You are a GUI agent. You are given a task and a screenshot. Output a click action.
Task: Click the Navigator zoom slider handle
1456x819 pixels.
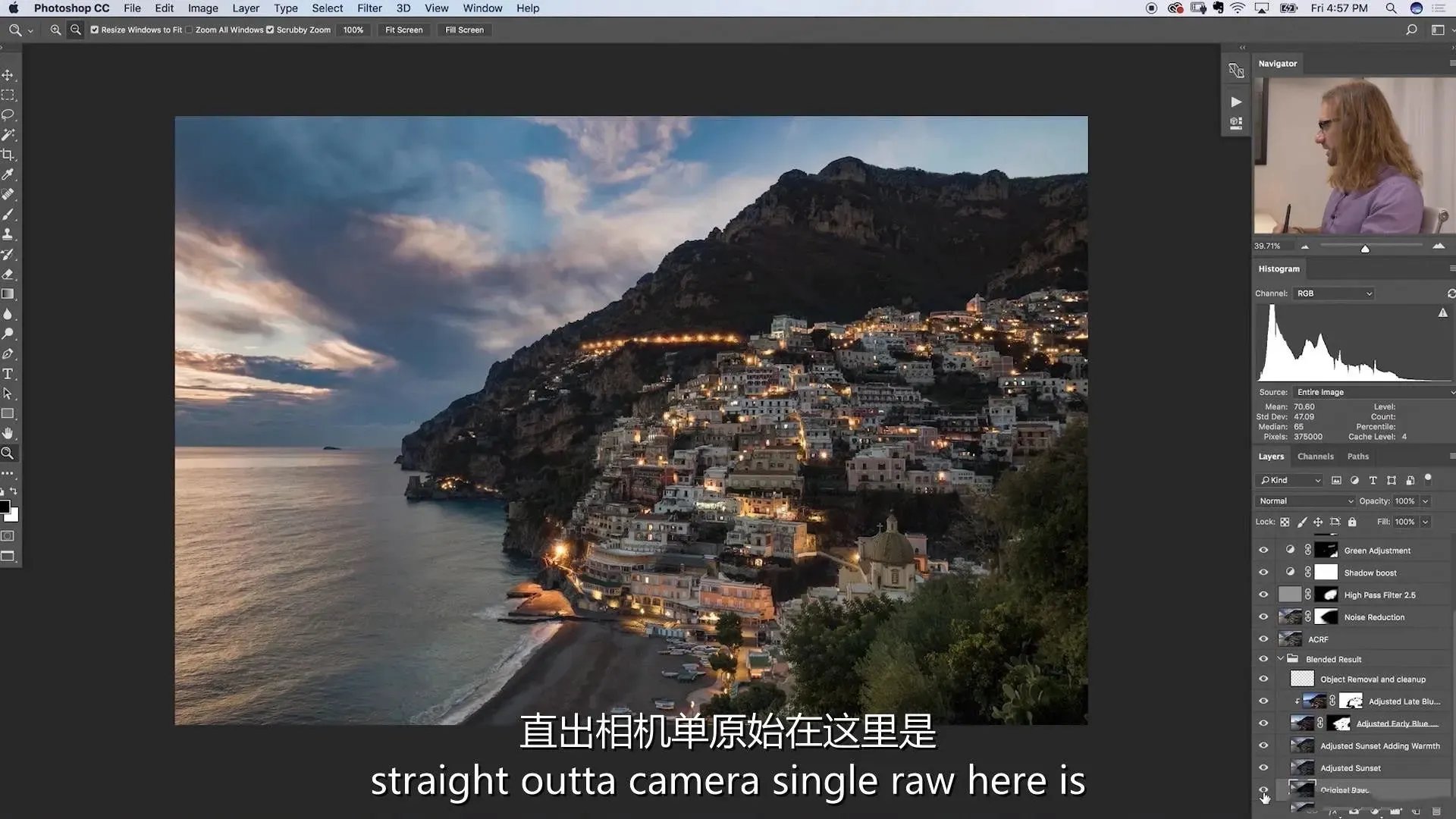(x=1365, y=249)
